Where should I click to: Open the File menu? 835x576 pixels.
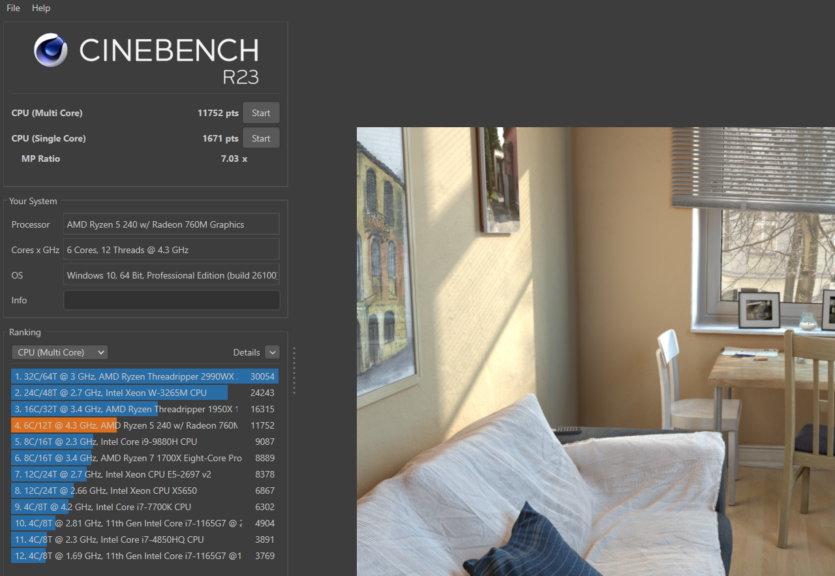pos(13,8)
